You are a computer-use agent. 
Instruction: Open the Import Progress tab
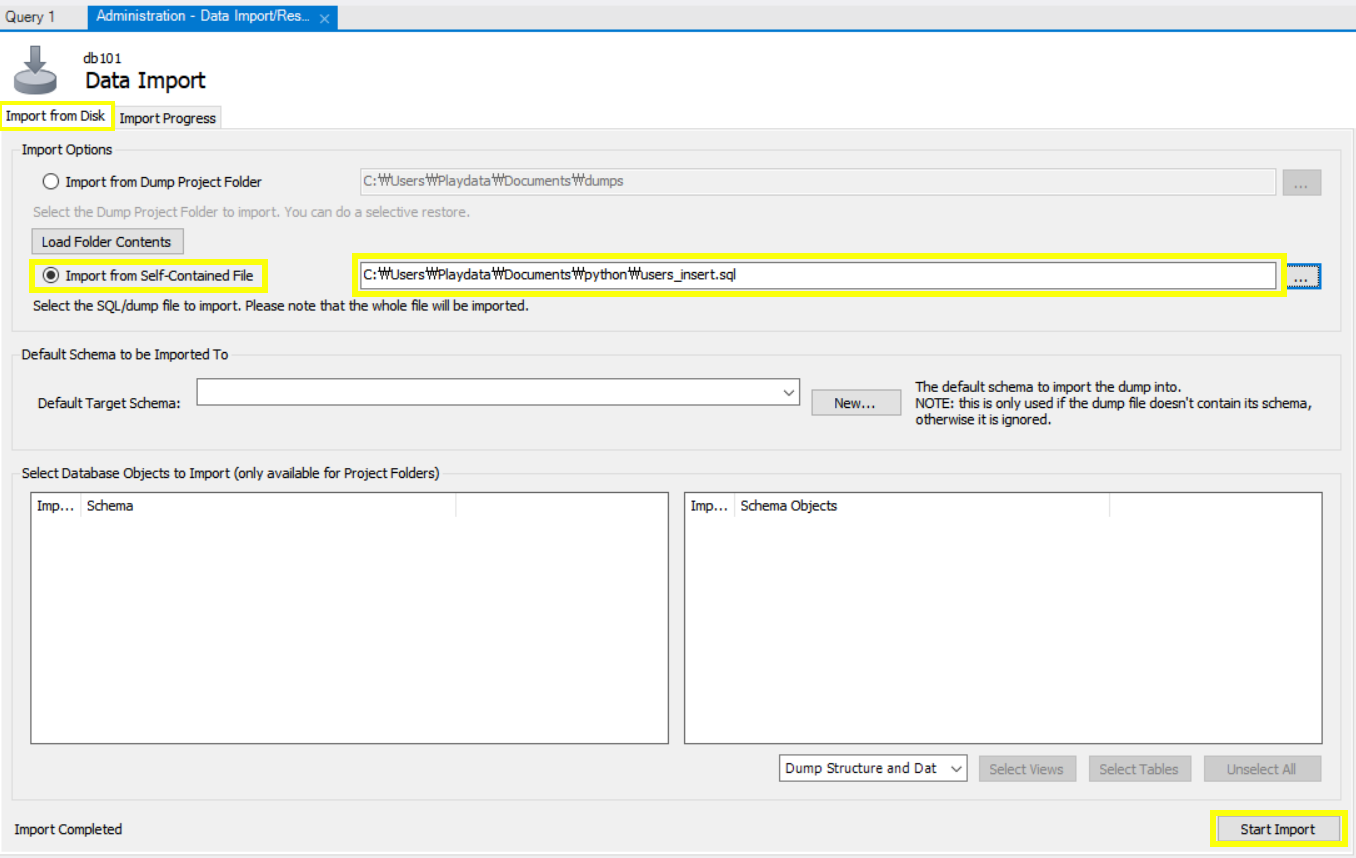[x=168, y=118]
